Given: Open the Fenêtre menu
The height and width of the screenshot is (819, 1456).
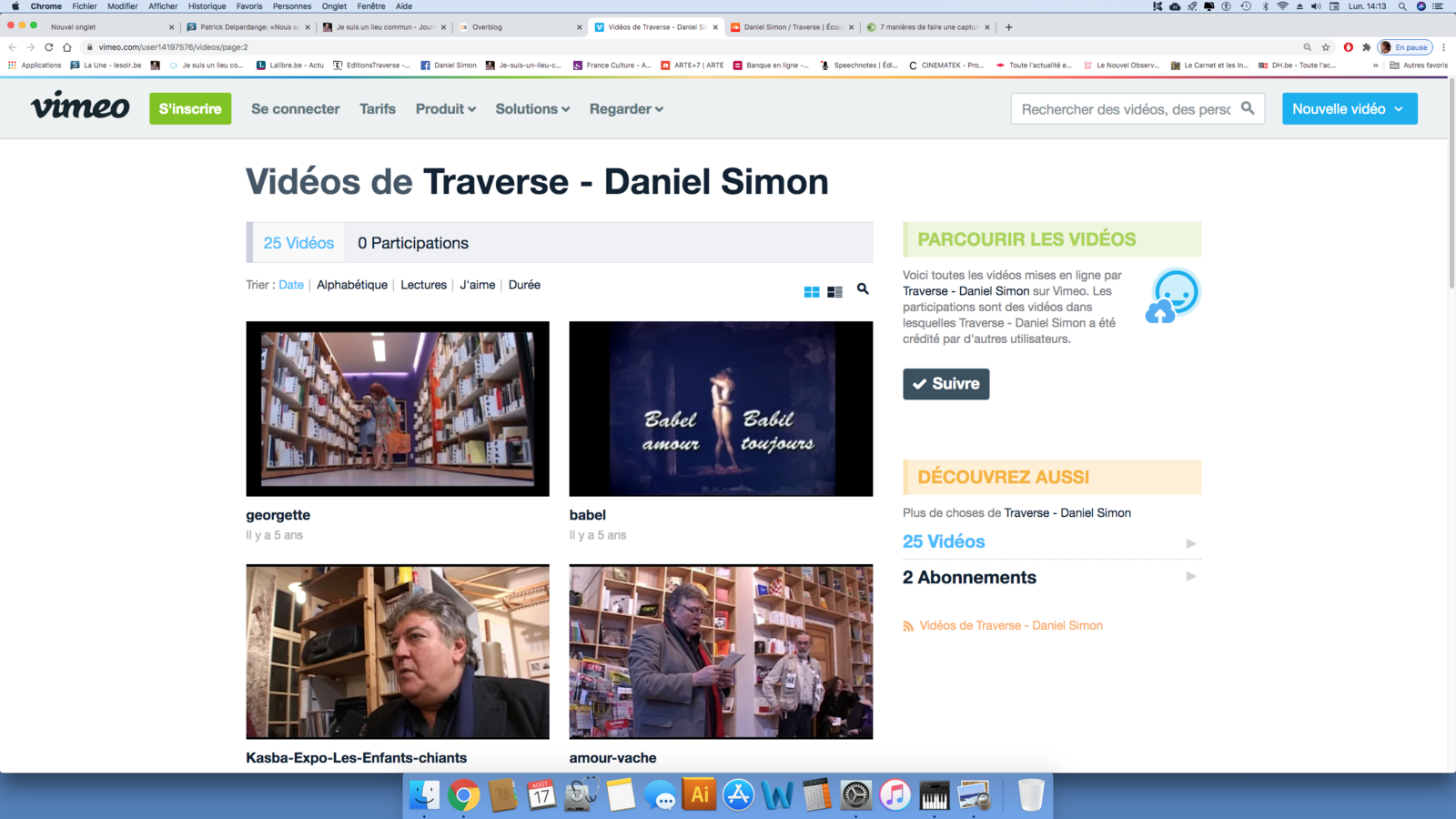Looking at the screenshot, I should 370,6.
